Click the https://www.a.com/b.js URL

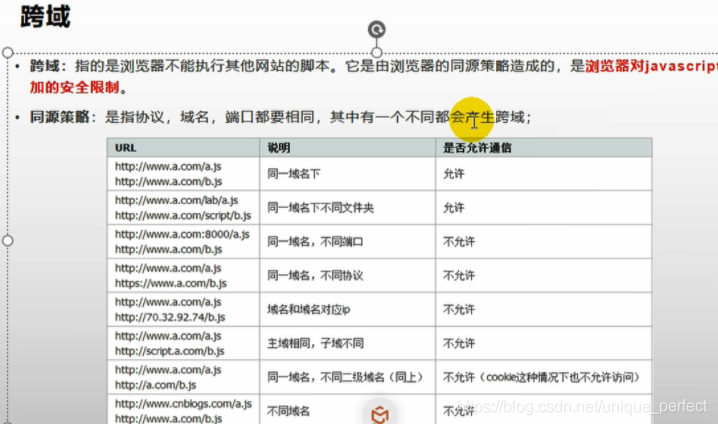170,283
